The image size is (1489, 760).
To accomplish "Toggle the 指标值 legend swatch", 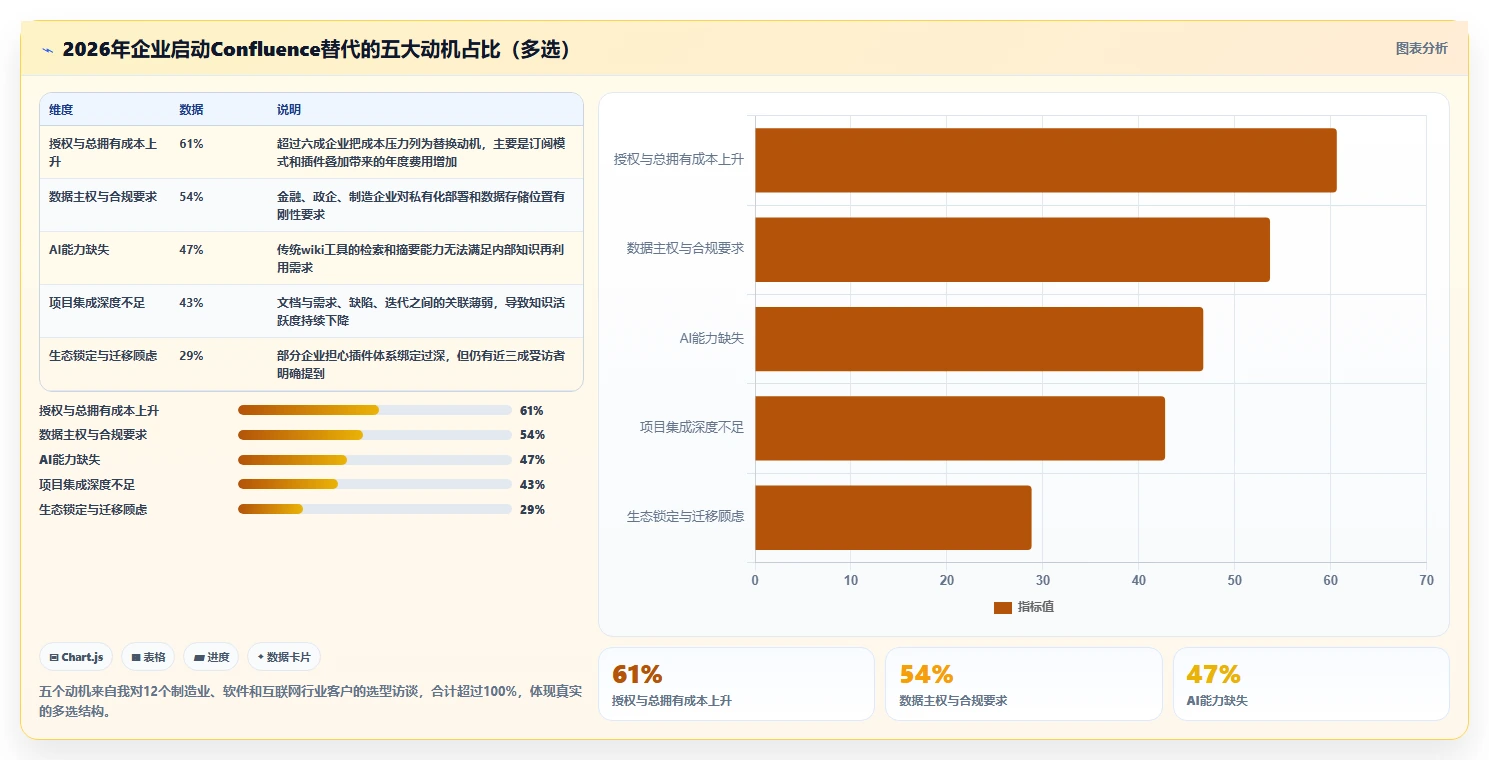I will click(1003, 608).
